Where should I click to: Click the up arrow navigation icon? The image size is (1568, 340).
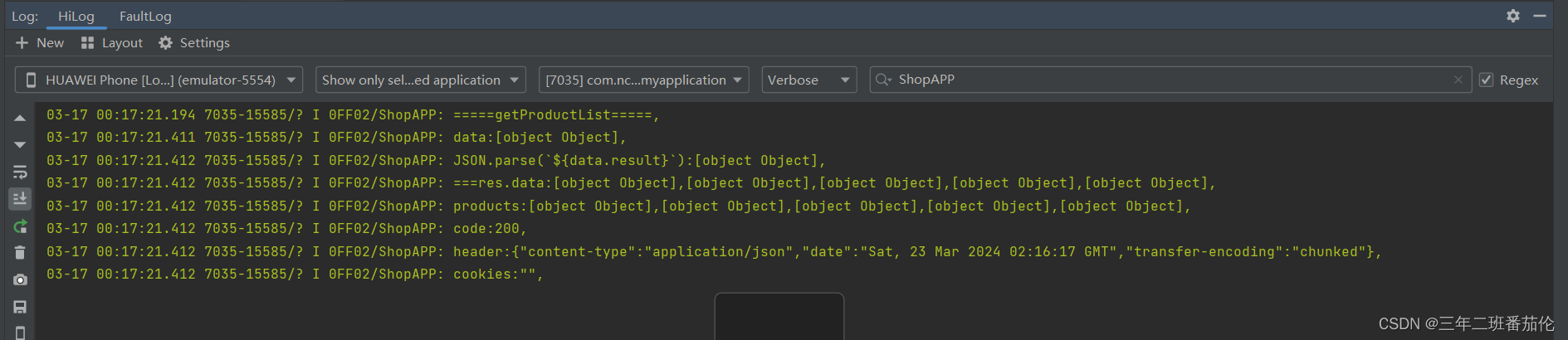click(20, 119)
